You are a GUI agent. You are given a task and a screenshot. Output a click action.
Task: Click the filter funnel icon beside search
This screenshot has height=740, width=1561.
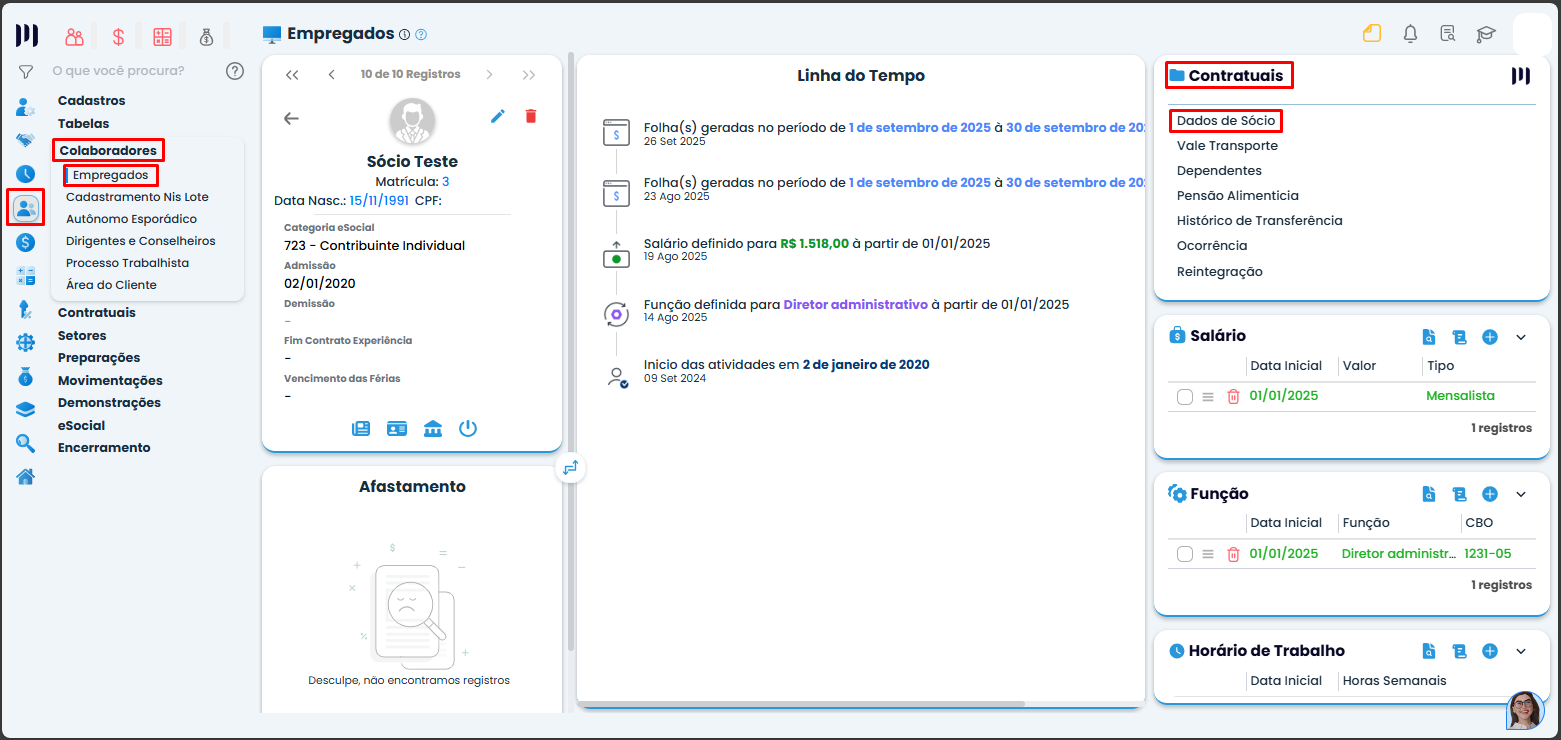pos(26,72)
